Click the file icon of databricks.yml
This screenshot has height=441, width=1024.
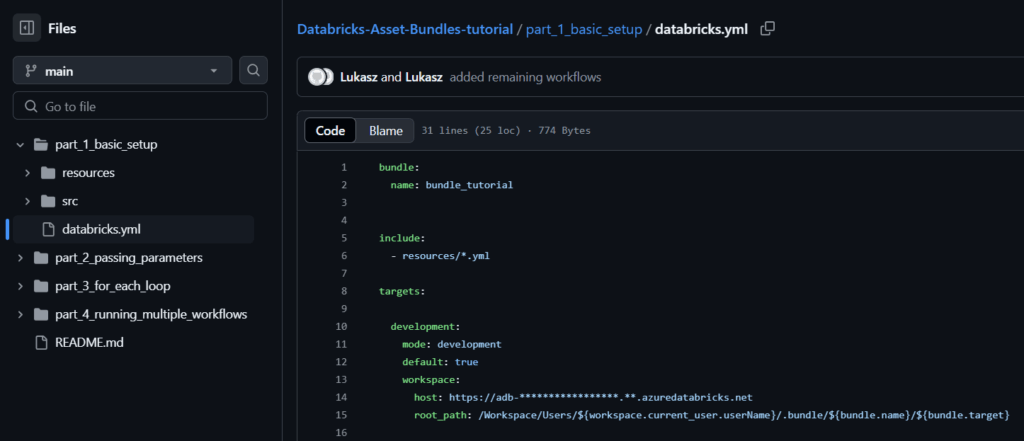(x=48, y=229)
